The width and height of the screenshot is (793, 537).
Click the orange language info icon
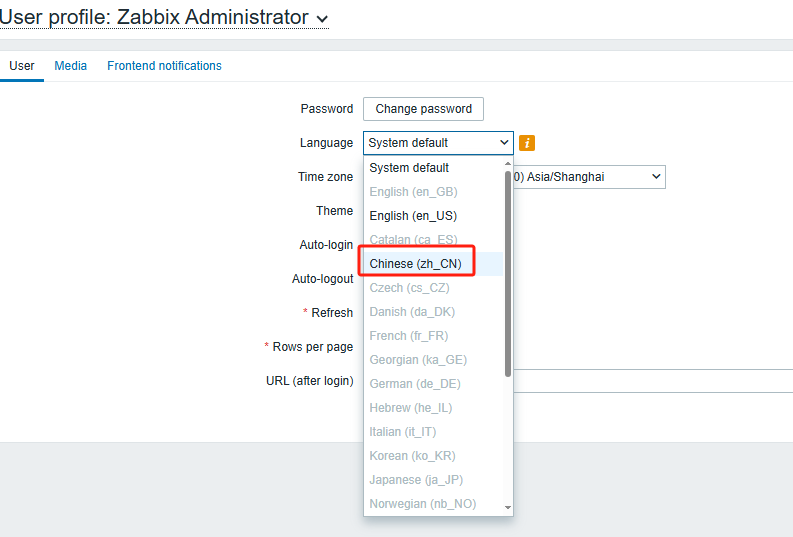pyautogui.click(x=527, y=143)
